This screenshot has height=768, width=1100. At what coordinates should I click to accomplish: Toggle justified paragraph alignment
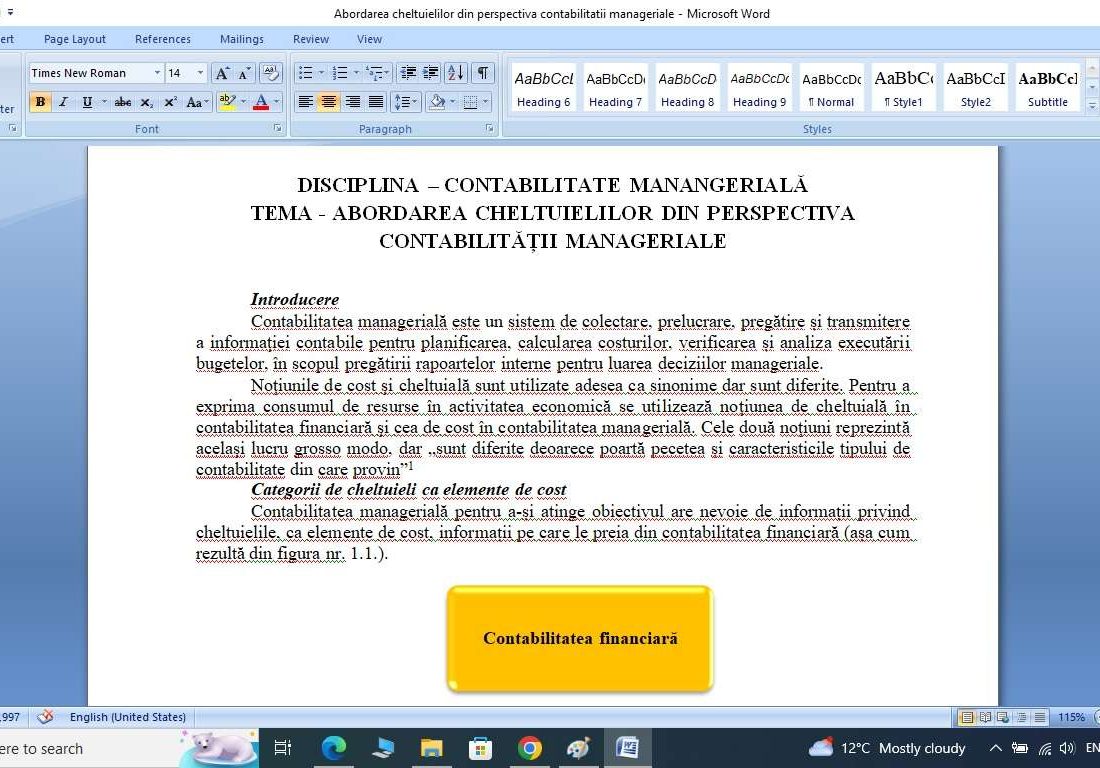coord(375,101)
